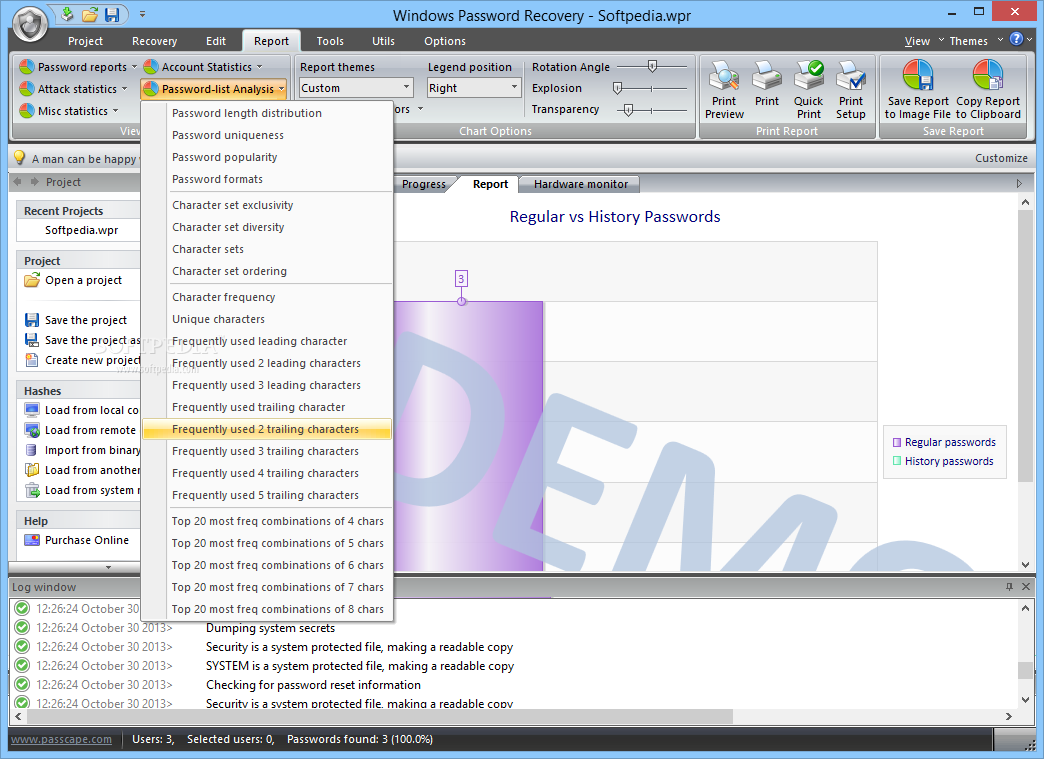Click the View menu button
1044x759 pixels.
point(917,41)
